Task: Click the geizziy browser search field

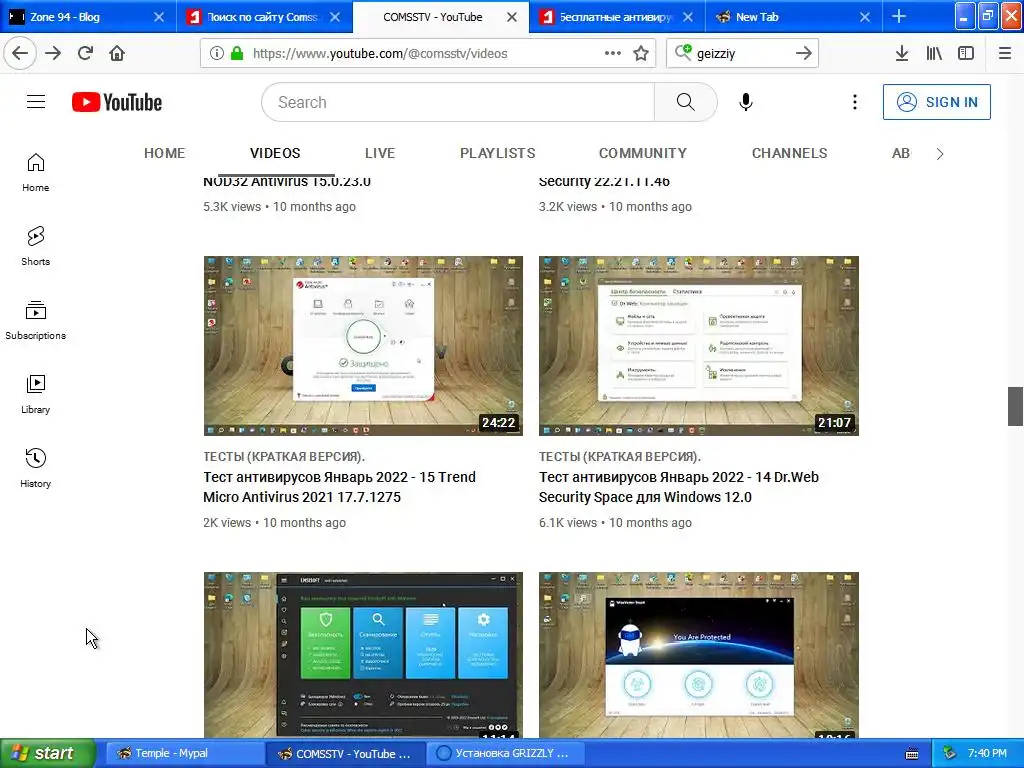Action: tap(741, 53)
